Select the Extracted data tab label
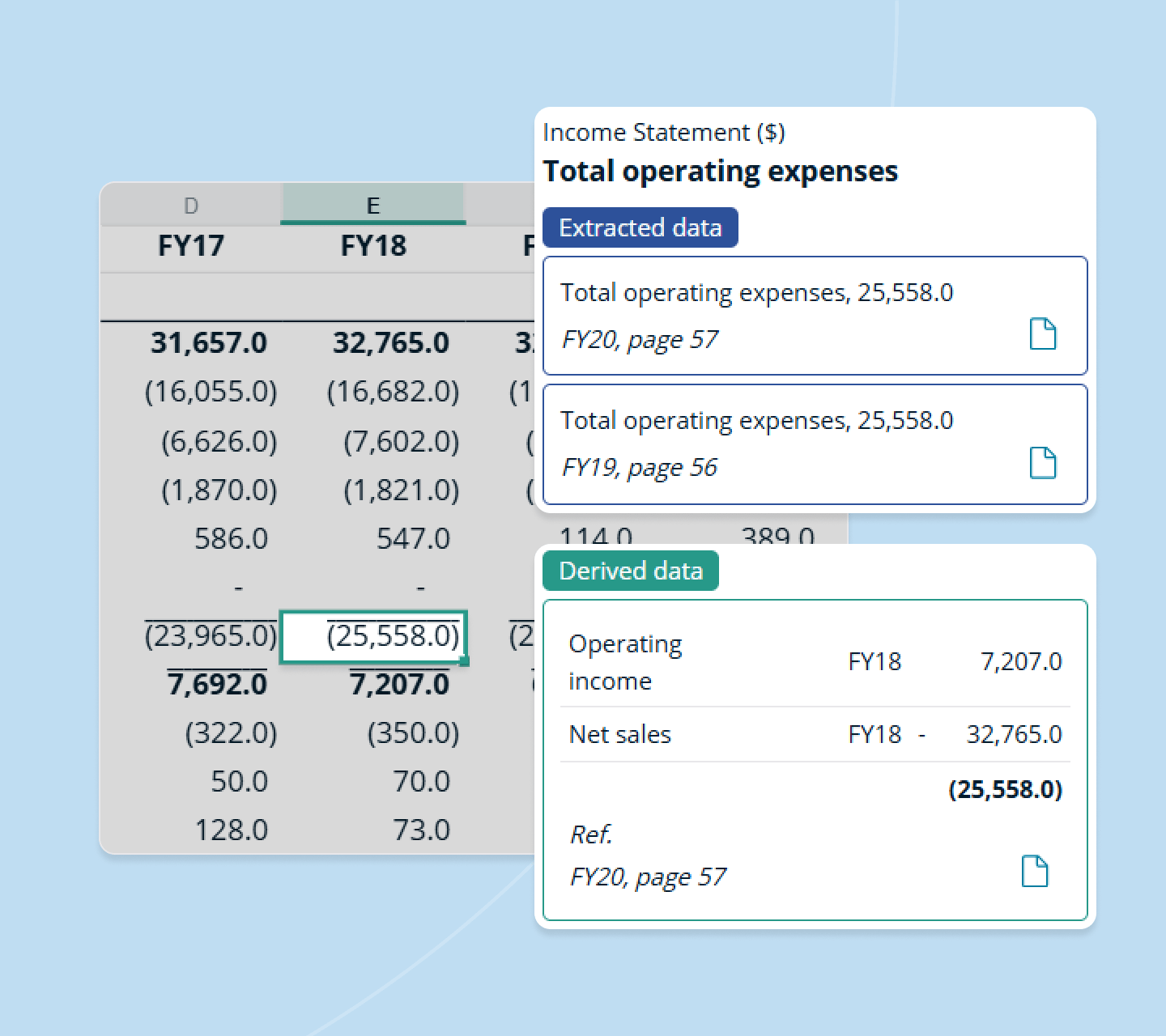1166x1036 pixels. [x=640, y=227]
